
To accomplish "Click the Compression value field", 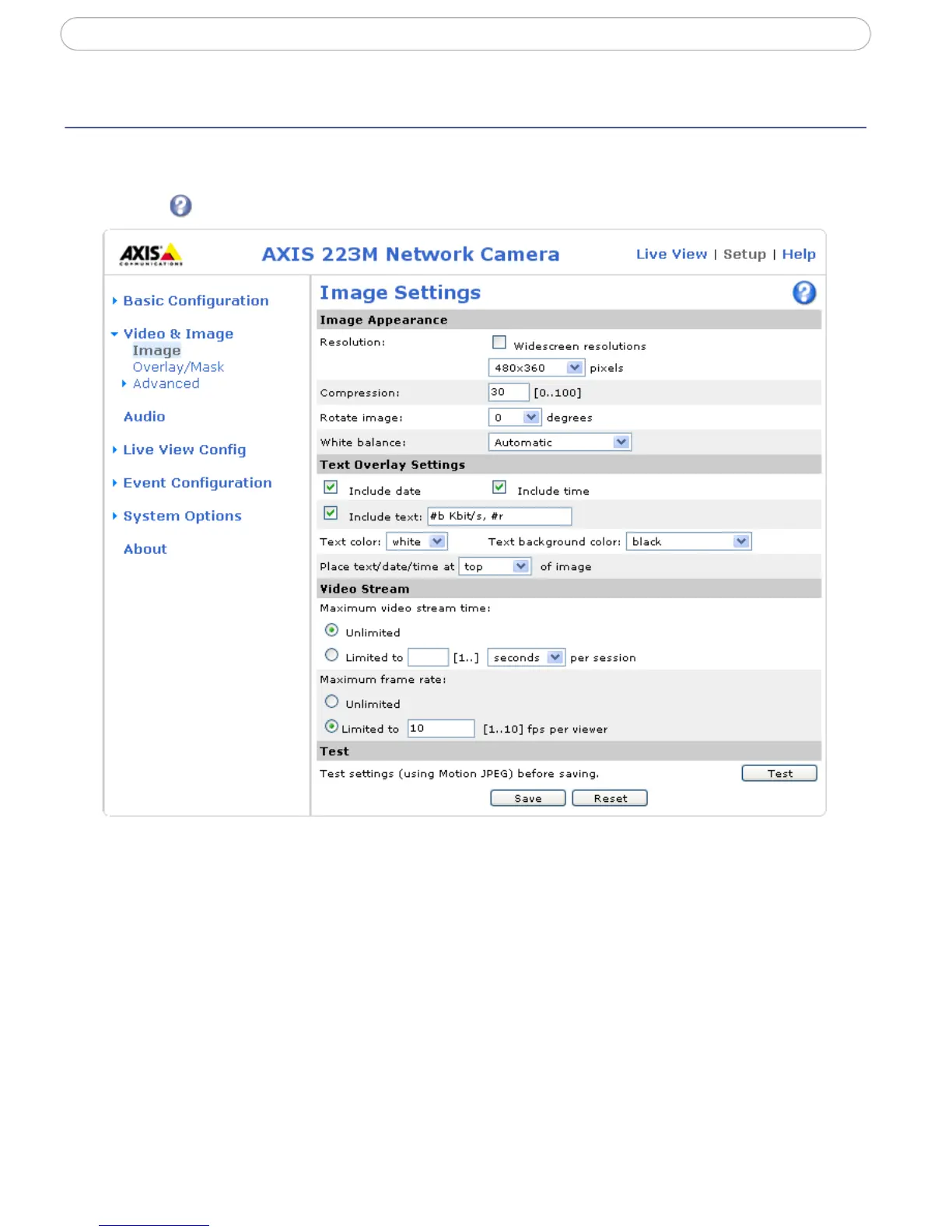I will [509, 392].
